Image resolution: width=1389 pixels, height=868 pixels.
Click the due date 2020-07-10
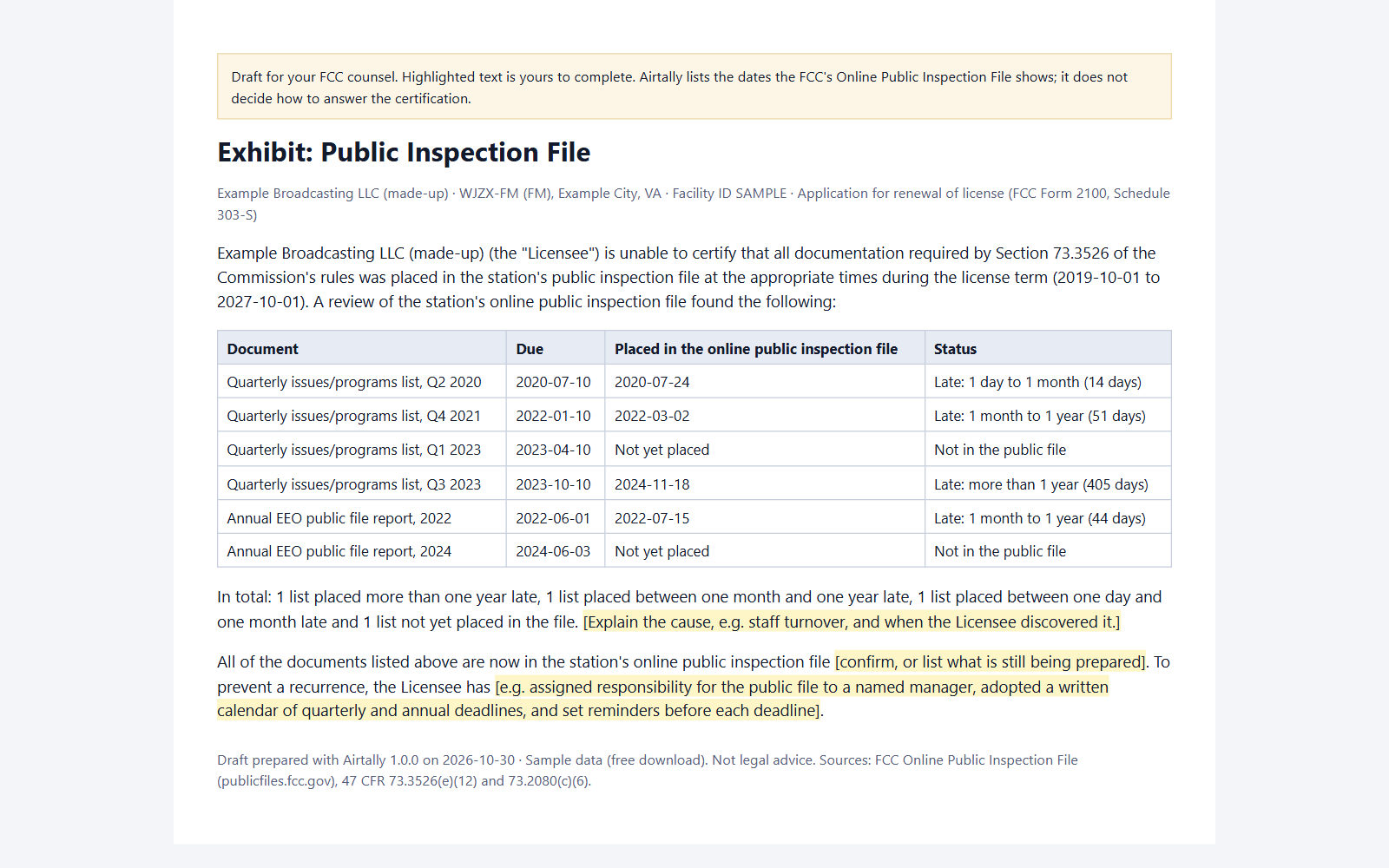coord(553,382)
